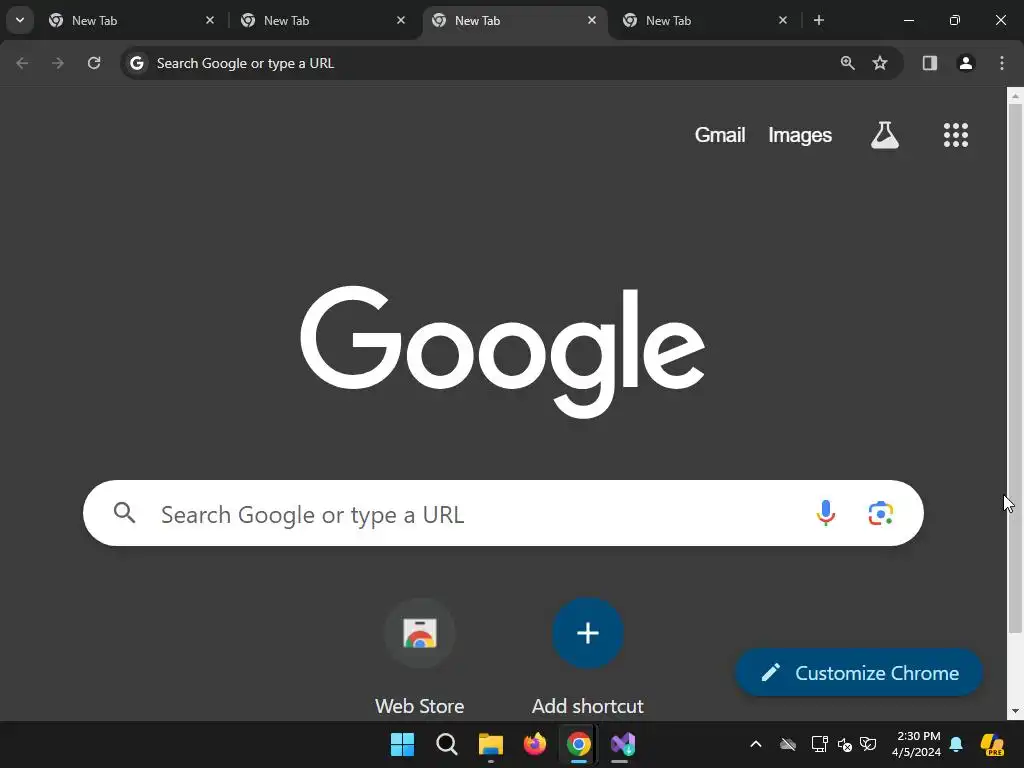
Task: Open File Explorer from the taskbar
Action: (x=490, y=744)
